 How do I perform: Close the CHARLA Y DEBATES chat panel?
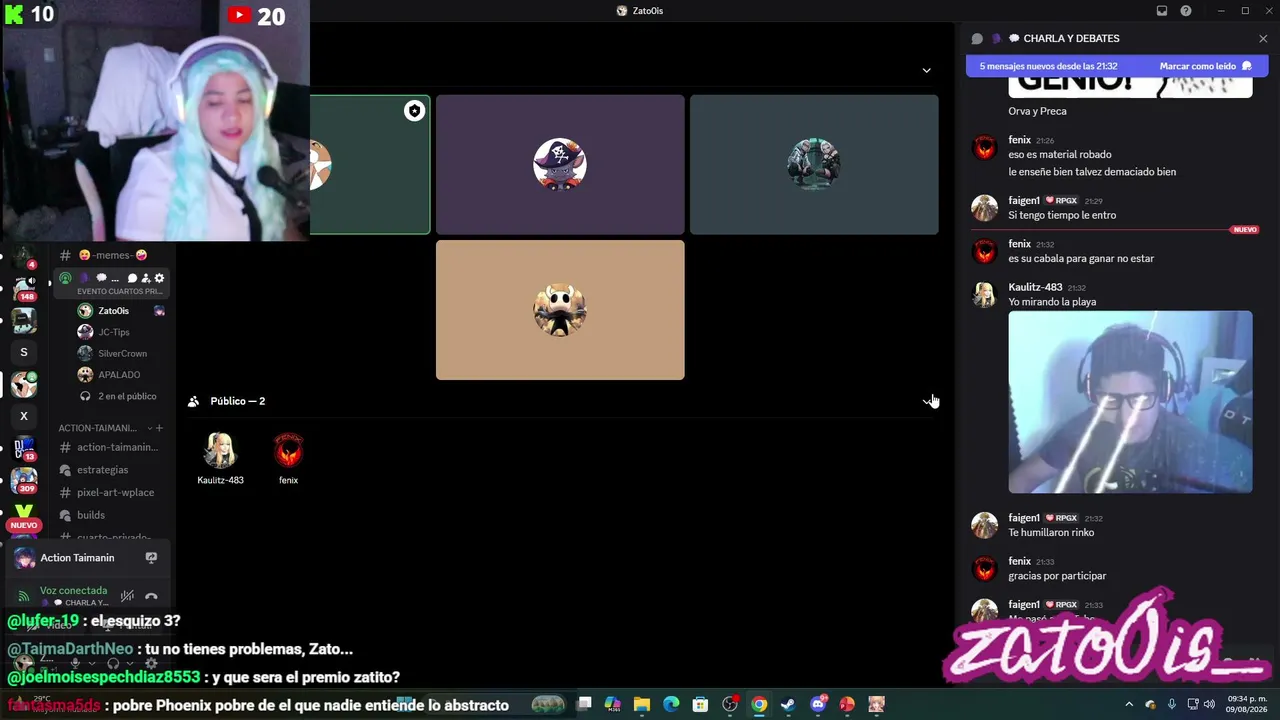[x=1263, y=39]
